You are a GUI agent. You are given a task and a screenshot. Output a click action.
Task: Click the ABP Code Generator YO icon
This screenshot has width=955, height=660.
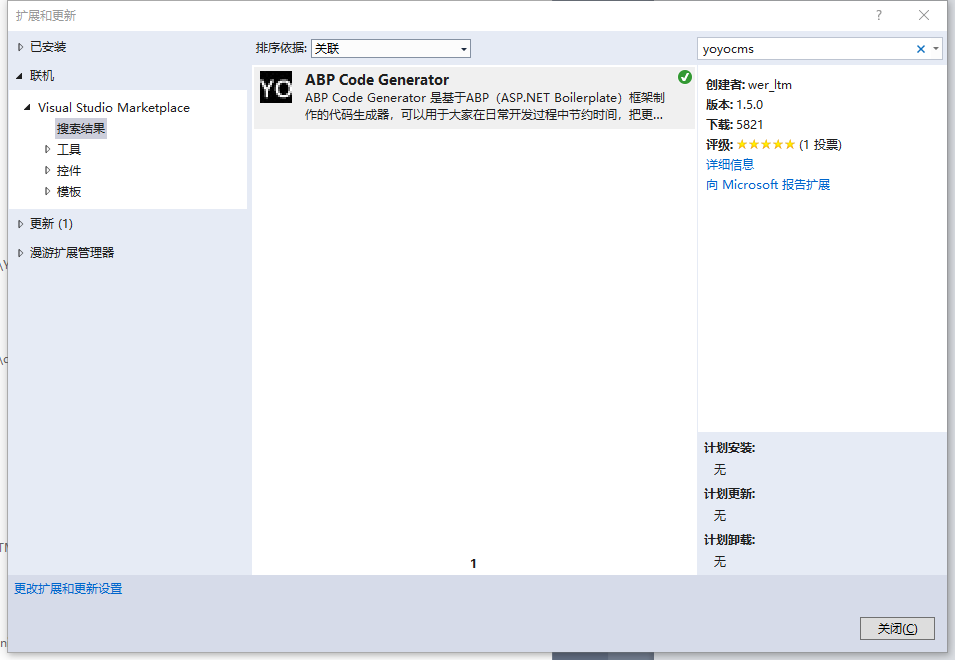(275, 88)
